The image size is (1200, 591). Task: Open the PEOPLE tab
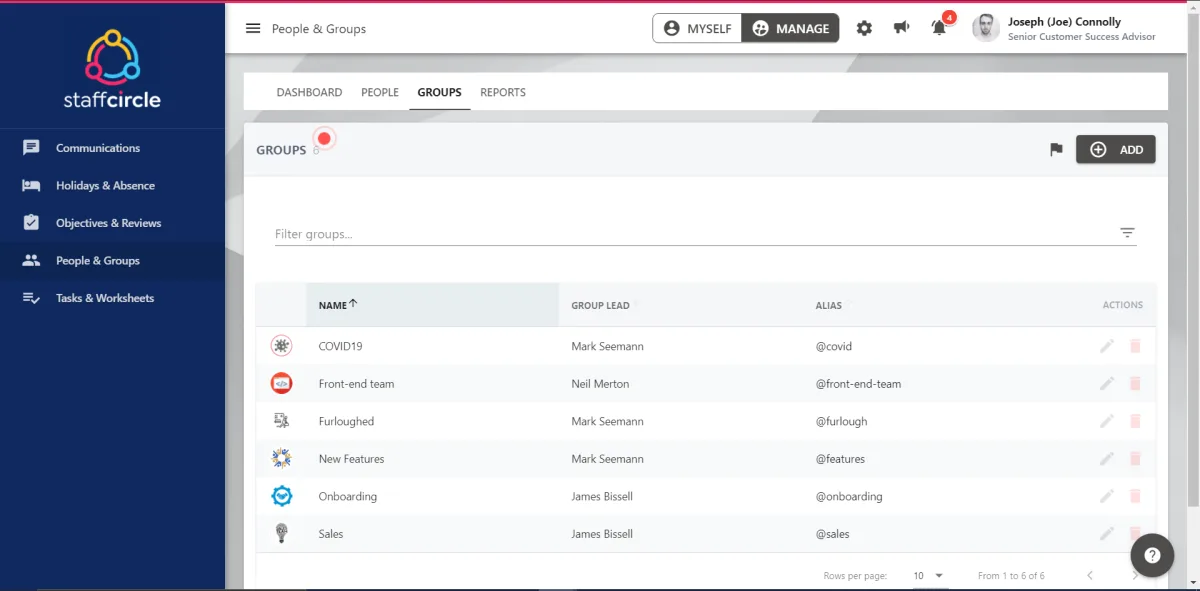[x=380, y=92]
